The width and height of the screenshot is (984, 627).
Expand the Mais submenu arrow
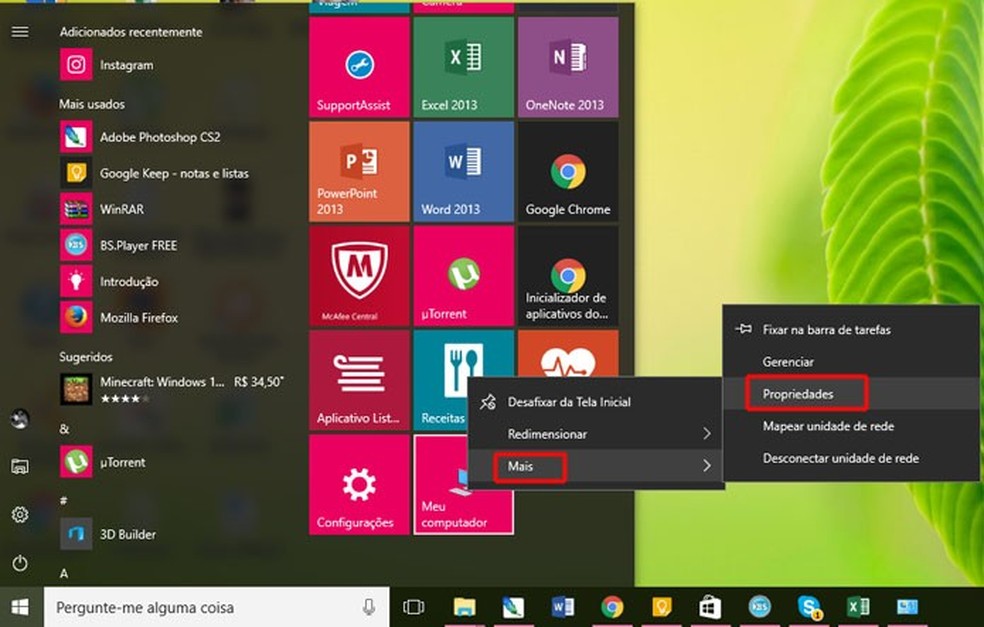coord(707,466)
